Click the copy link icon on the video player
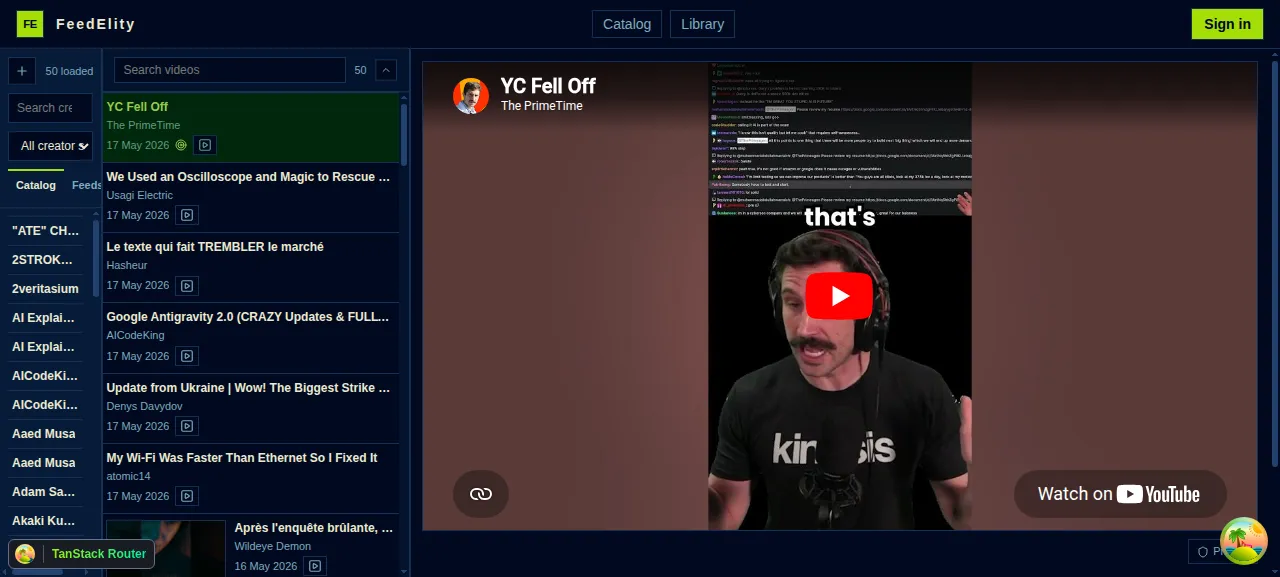Viewport: 1280px width, 577px height. [x=481, y=494]
